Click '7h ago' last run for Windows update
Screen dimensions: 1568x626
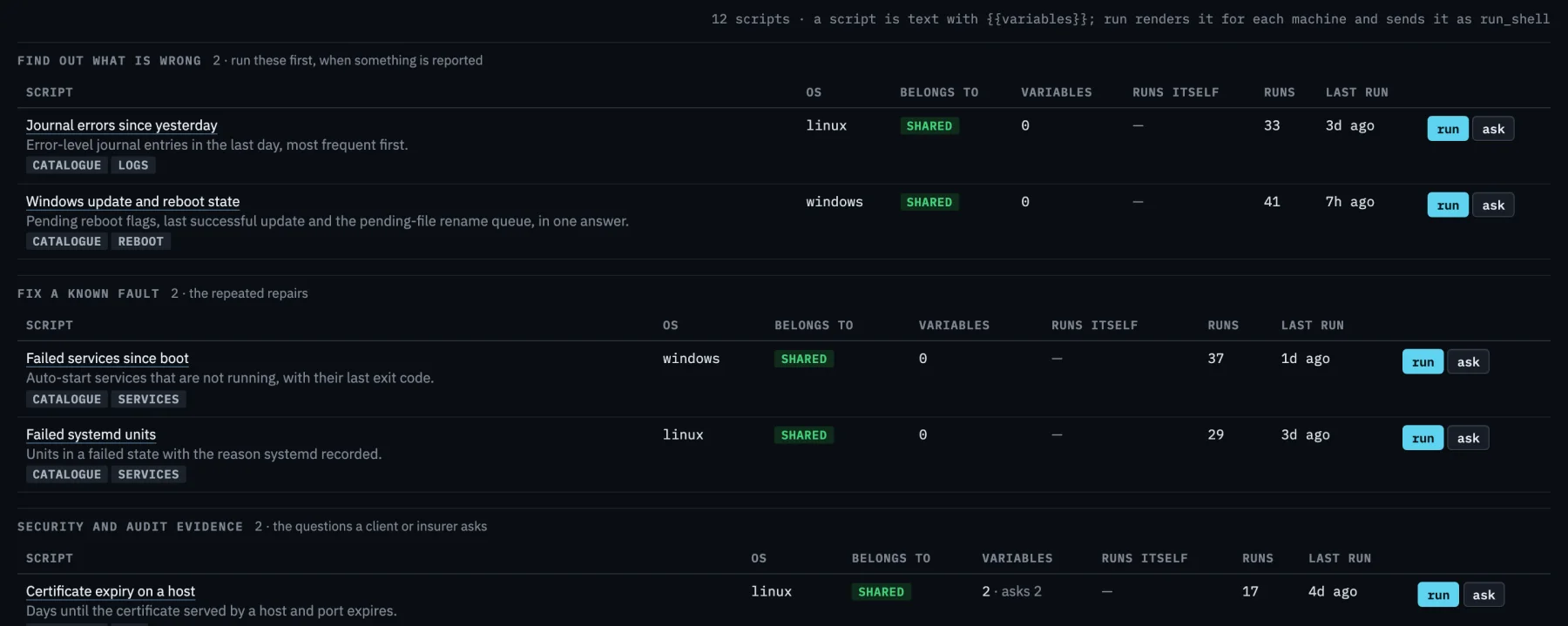(x=1349, y=201)
